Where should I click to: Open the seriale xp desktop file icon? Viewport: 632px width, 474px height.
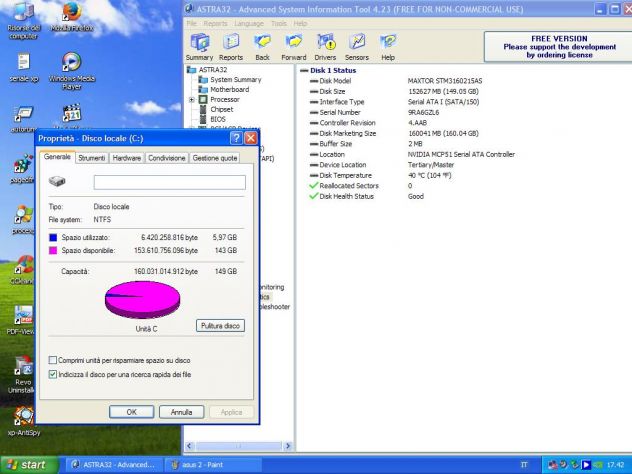[24, 67]
